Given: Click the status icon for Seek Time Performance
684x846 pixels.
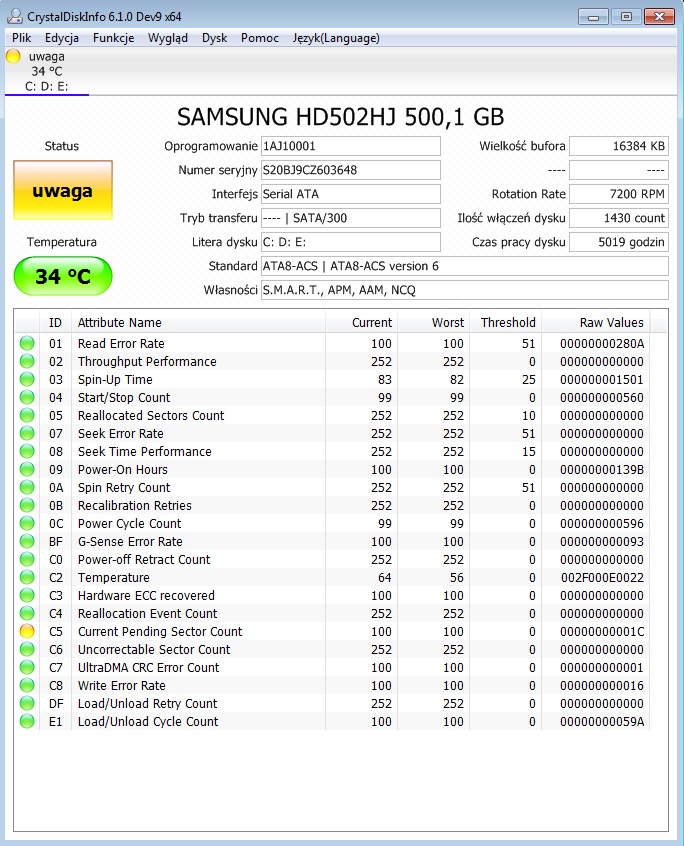Looking at the screenshot, I should 27,451.
